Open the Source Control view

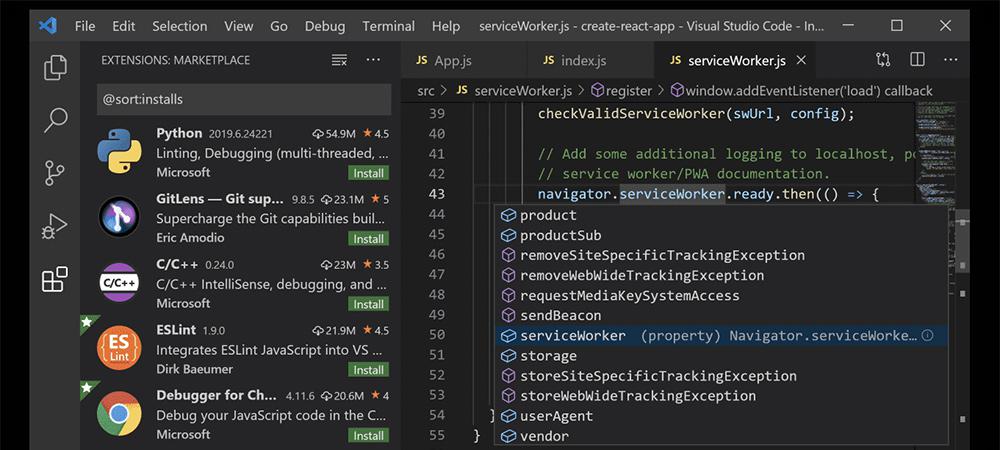55,173
